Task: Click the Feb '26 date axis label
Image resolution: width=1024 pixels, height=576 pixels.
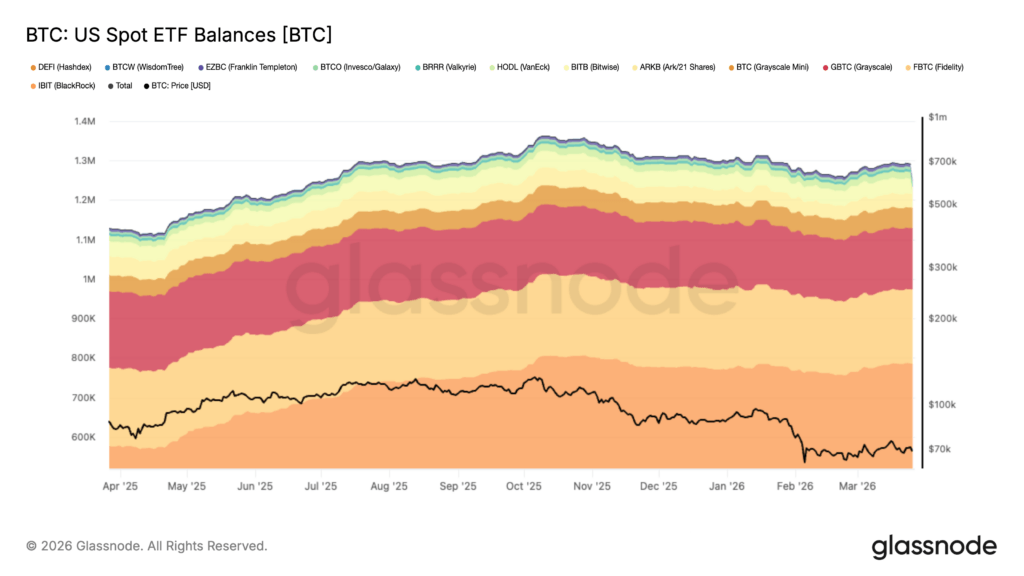Action: pyautogui.click(x=796, y=486)
